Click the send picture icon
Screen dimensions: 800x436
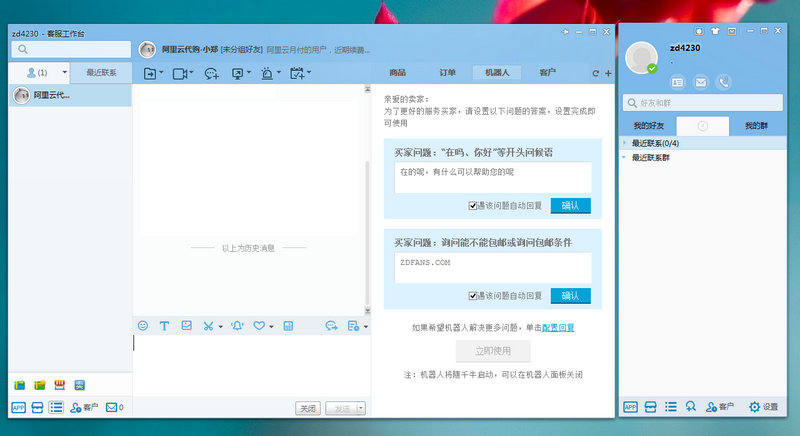tap(187, 325)
